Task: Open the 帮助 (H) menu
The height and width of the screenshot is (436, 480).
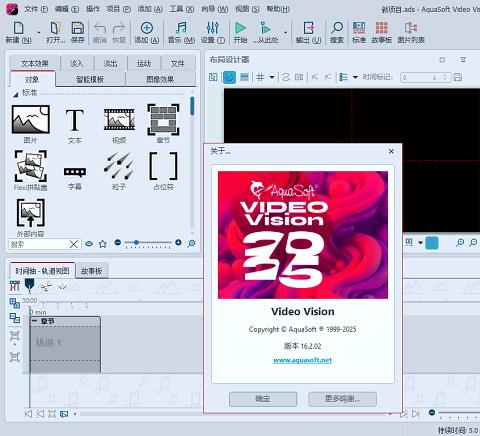Action: (x=278, y=9)
